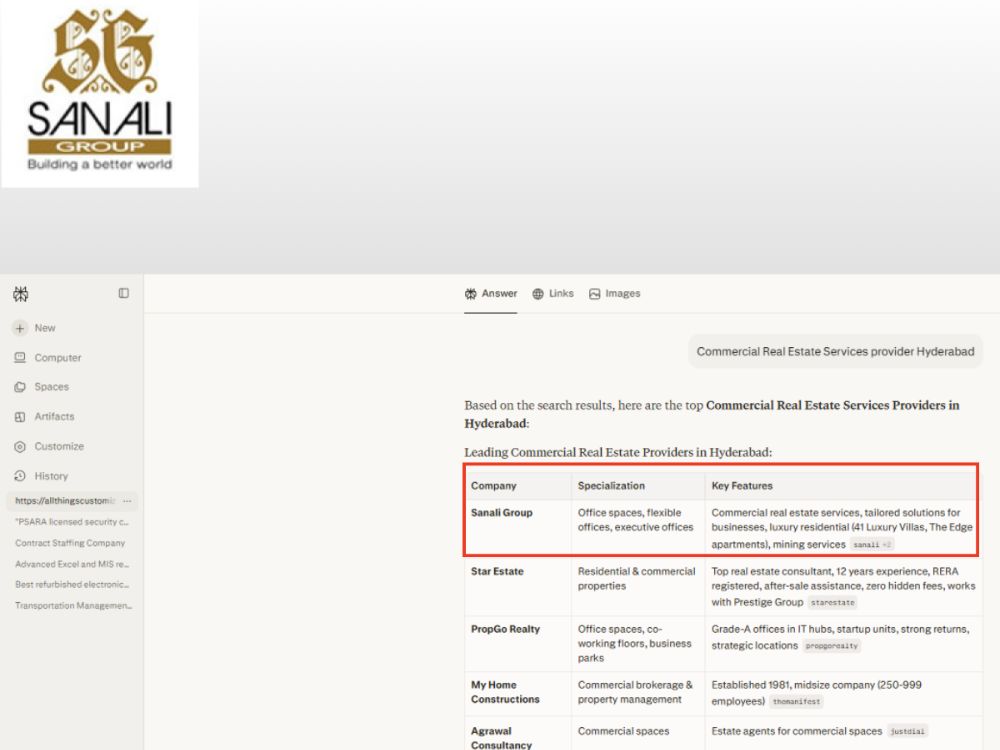
Task: Open PSARA licensed security history thread
Action: pyautogui.click(x=72, y=522)
